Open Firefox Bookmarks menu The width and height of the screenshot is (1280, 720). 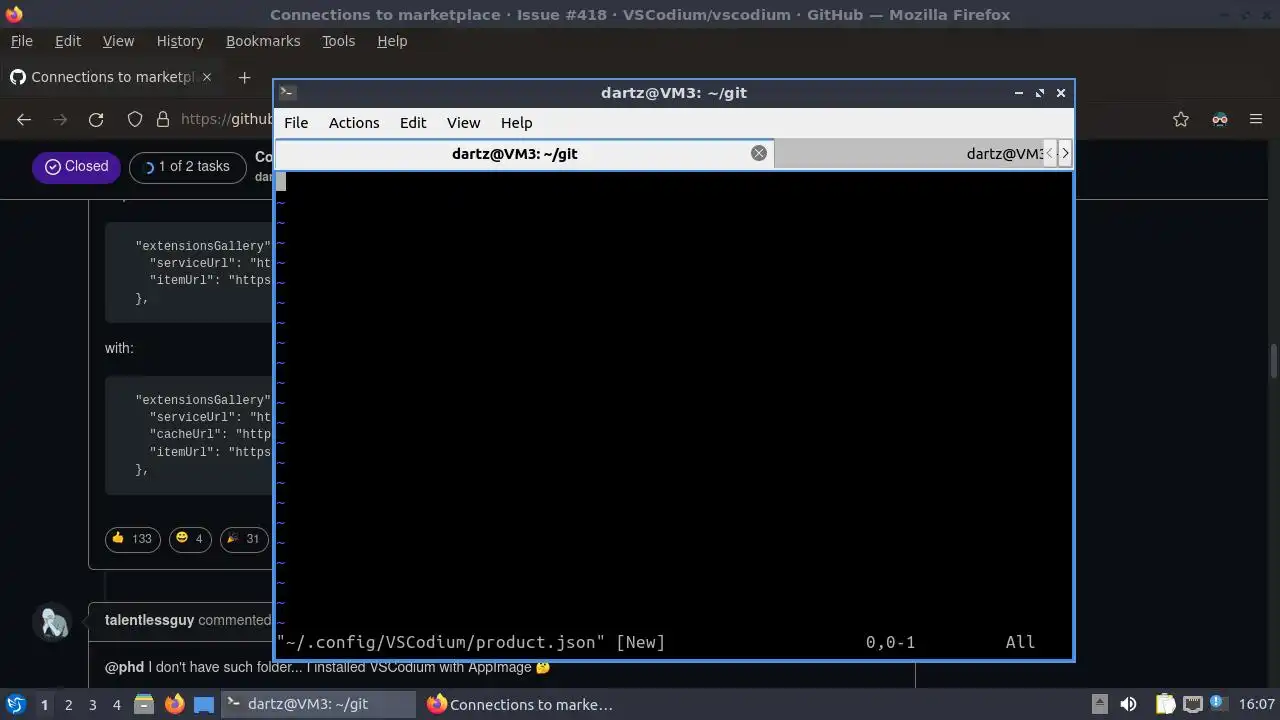(263, 41)
